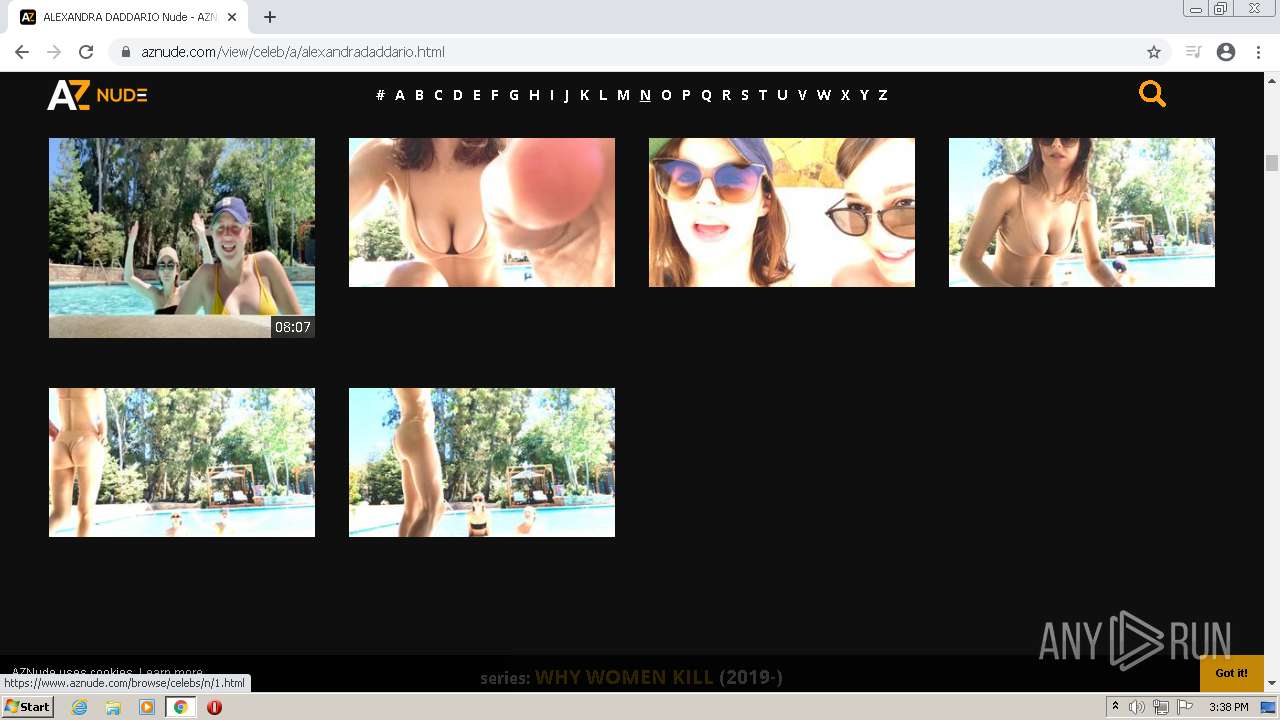Browse letter Q in alphabet menu
This screenshot has width=1280, height=720.
pos(706,95)
